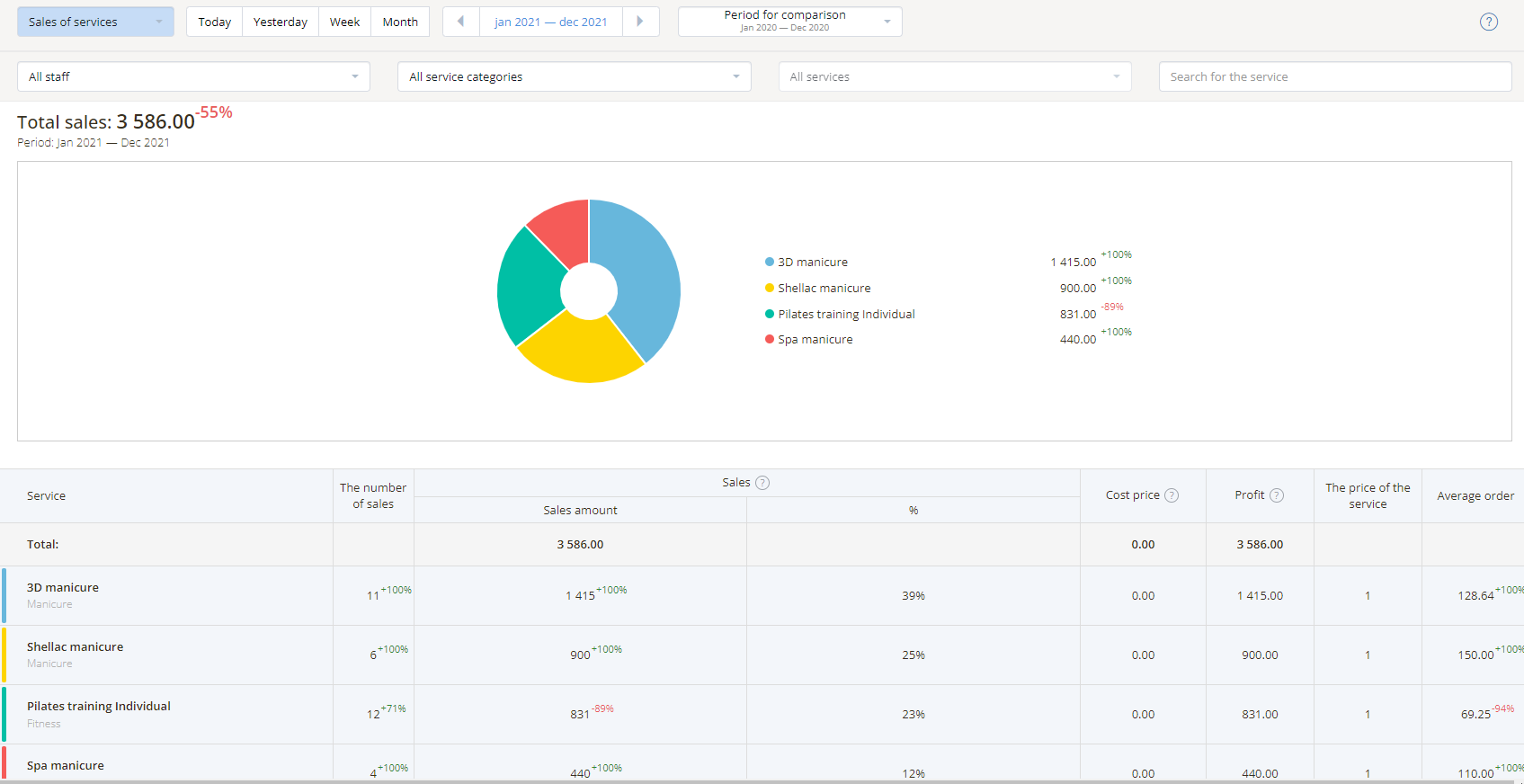Click the 150.00 average order value

(x=1475, y=655)
